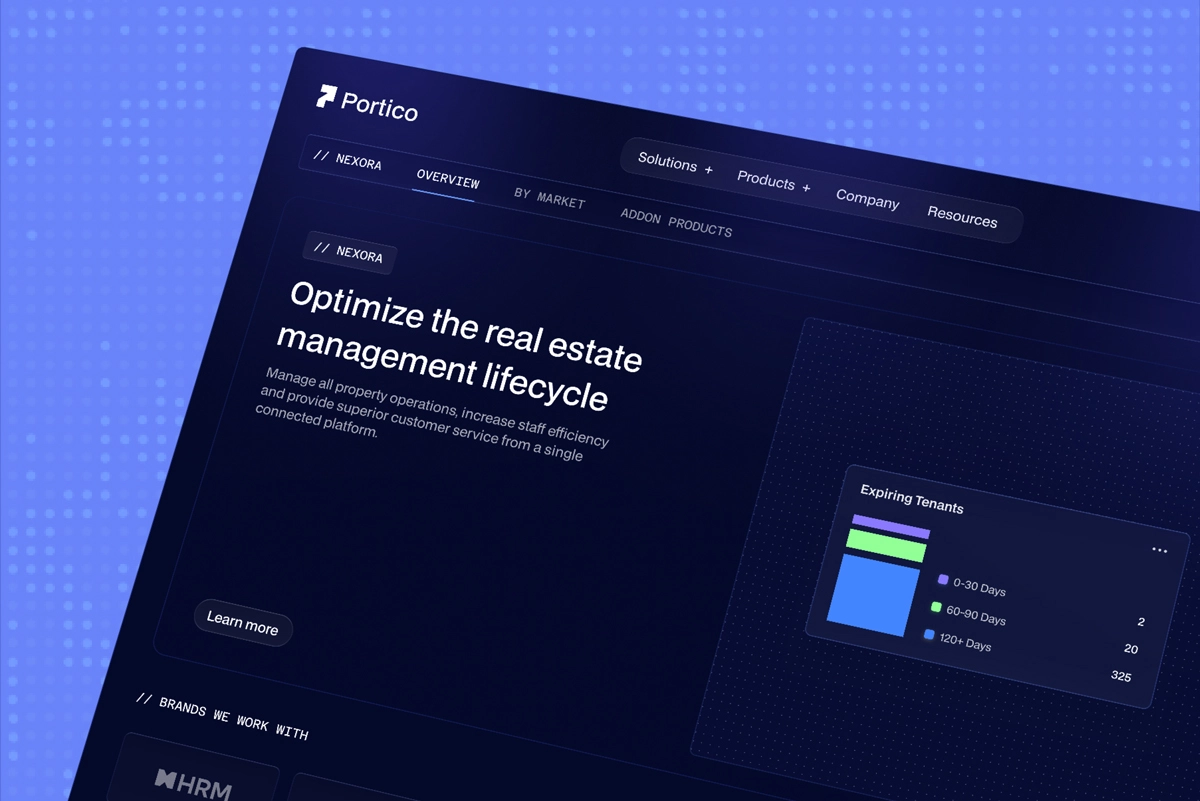
Task: Click the HRM brand logo
Action: pos(193,785)
